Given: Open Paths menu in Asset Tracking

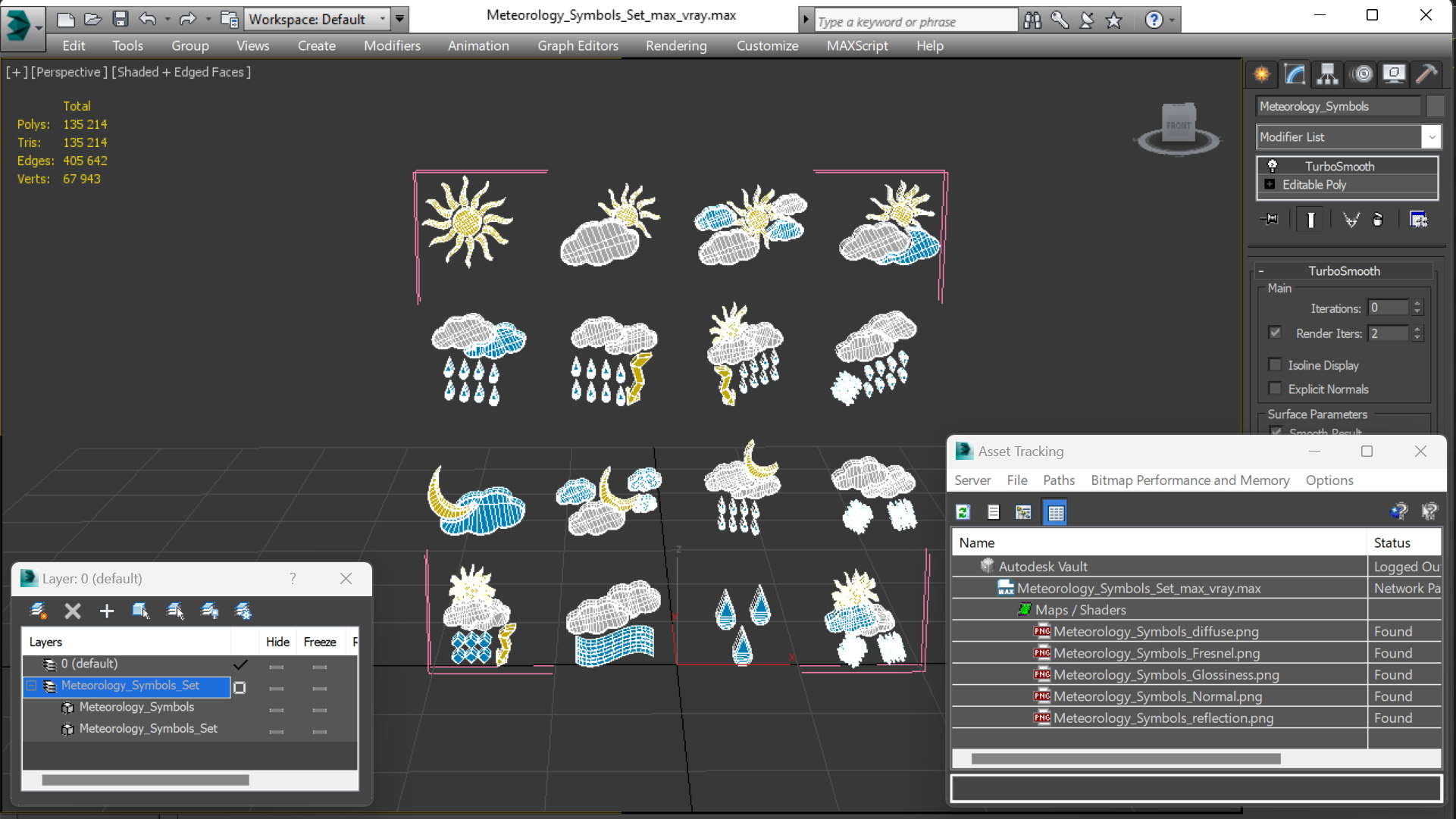Looking at the screenshot, I should pyautogui.click(x=1059, y=480).
